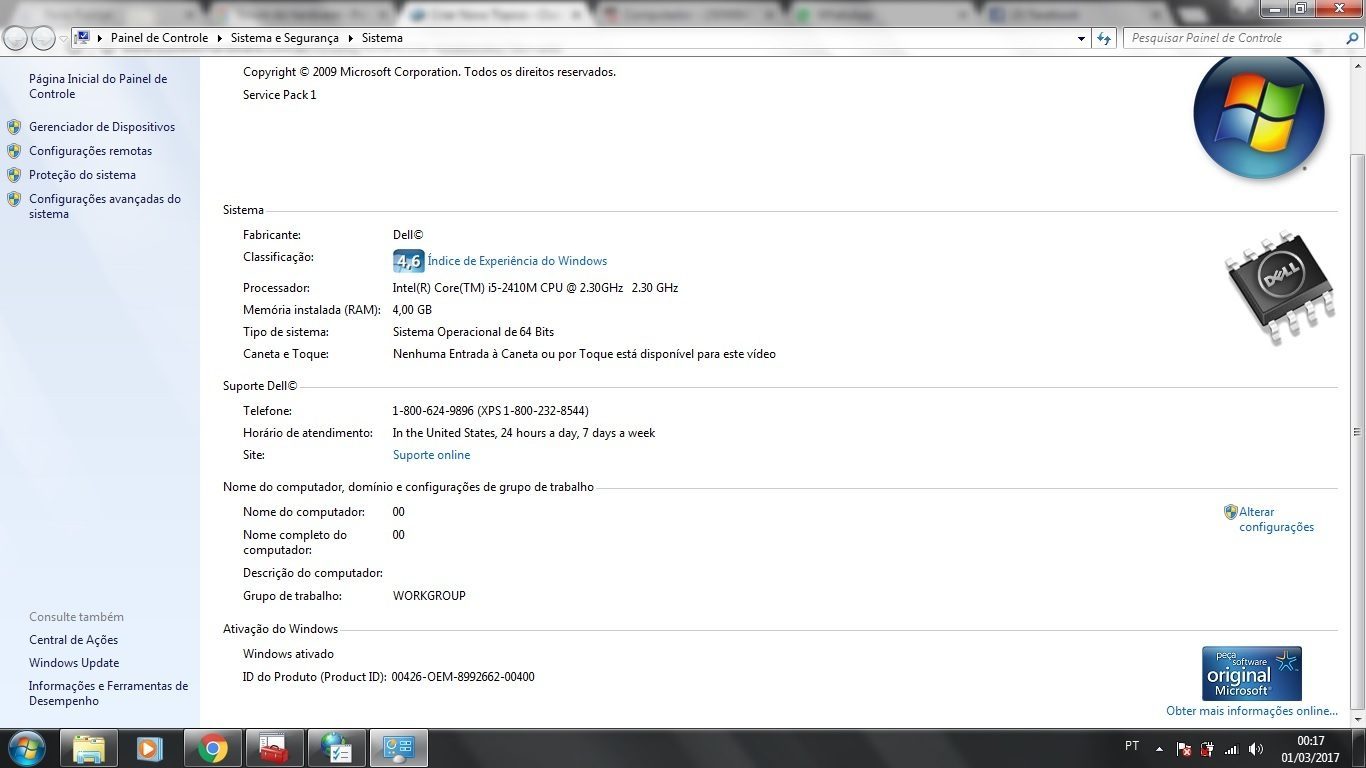Click the Dell chip logo image
This screenshot has width=1366, height=768.
click(x=1281, y=289)
